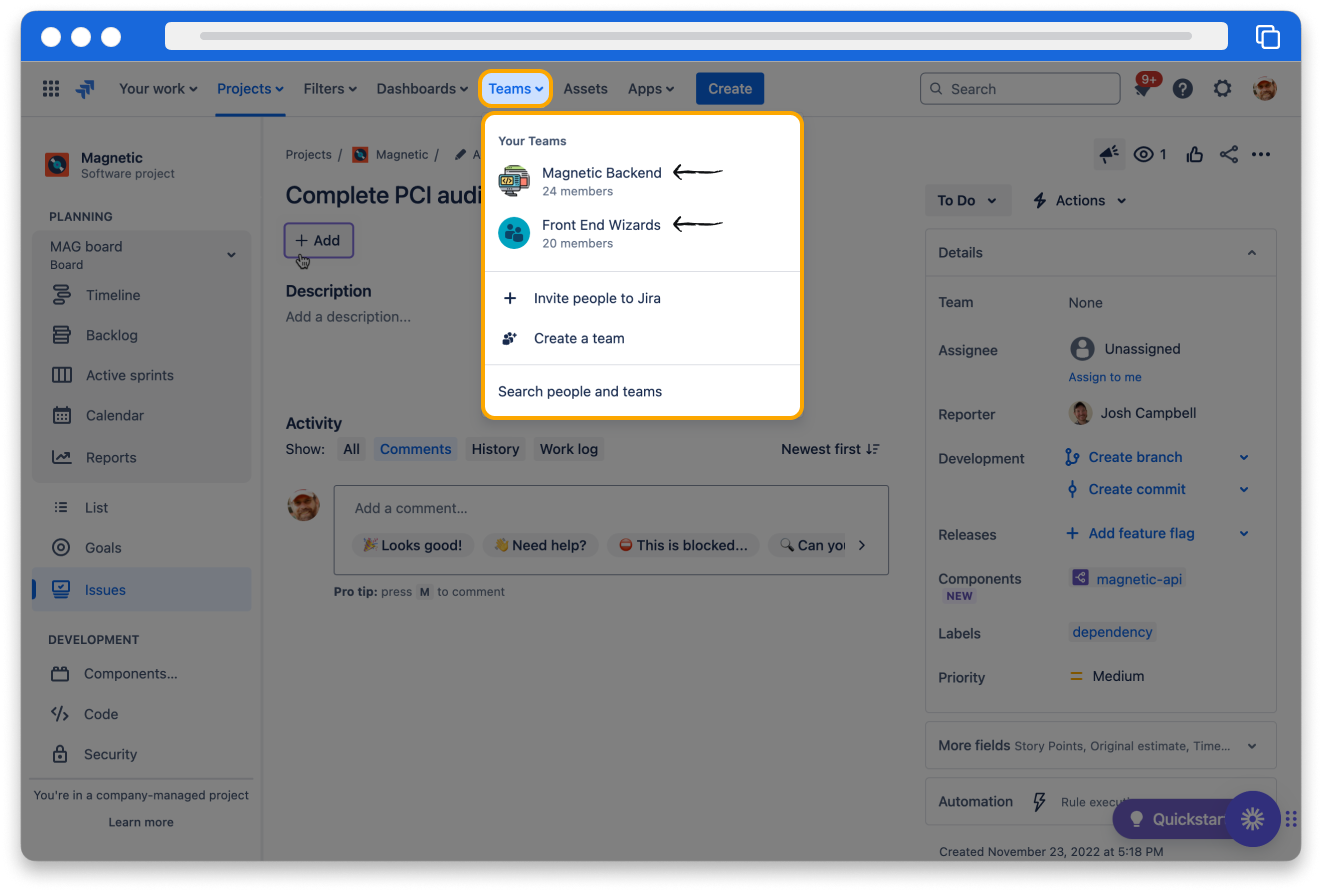Insert the This is blocked quick reply
Viewport: 1322px width, 892px height.
683,545
